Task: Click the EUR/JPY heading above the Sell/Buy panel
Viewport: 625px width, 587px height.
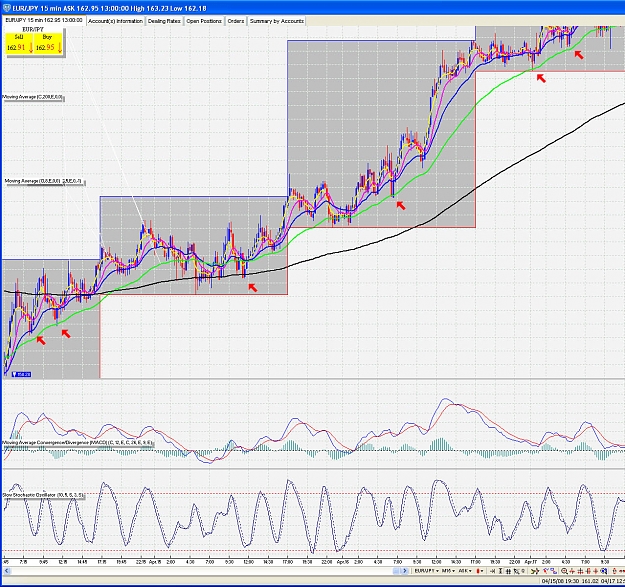Action: coord(33,29)
